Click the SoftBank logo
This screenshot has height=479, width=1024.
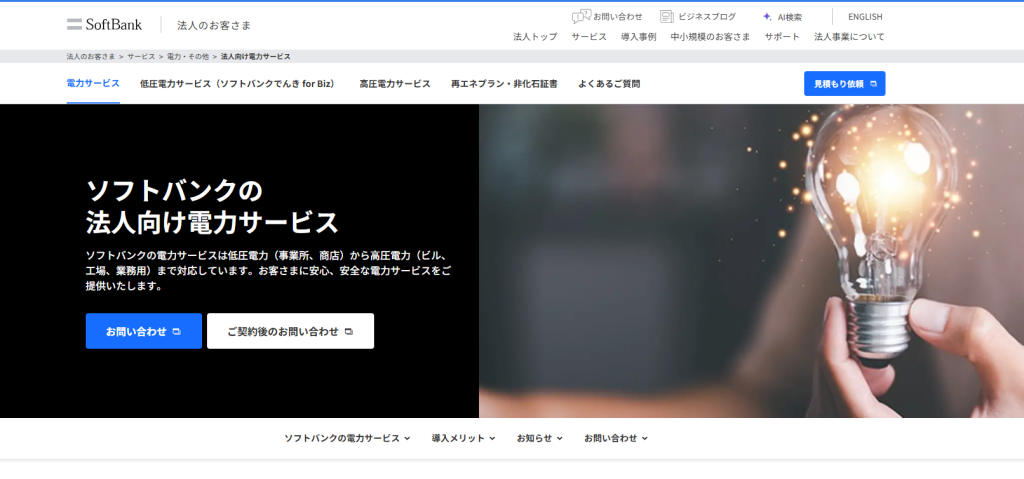[x=104, y=25]
